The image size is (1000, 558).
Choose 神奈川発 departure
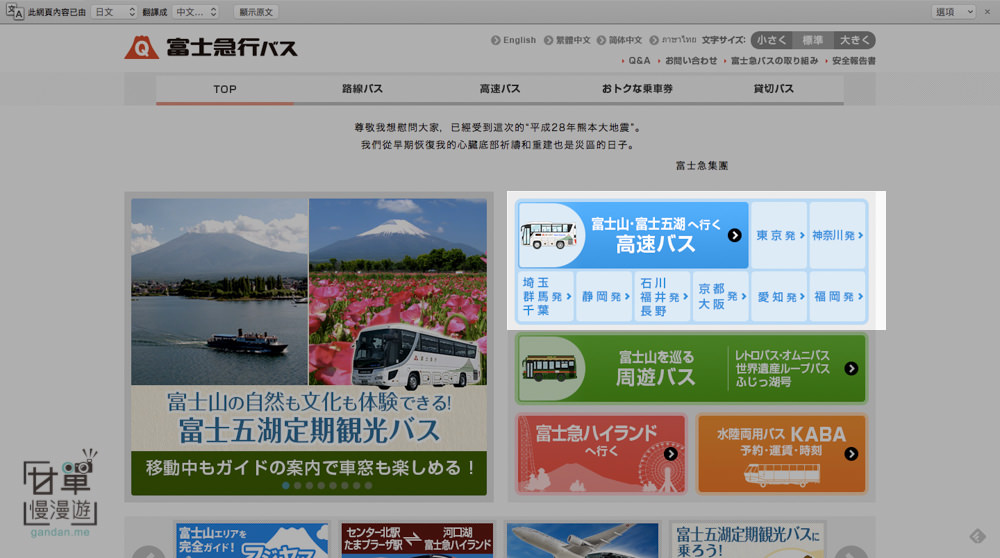837,235
